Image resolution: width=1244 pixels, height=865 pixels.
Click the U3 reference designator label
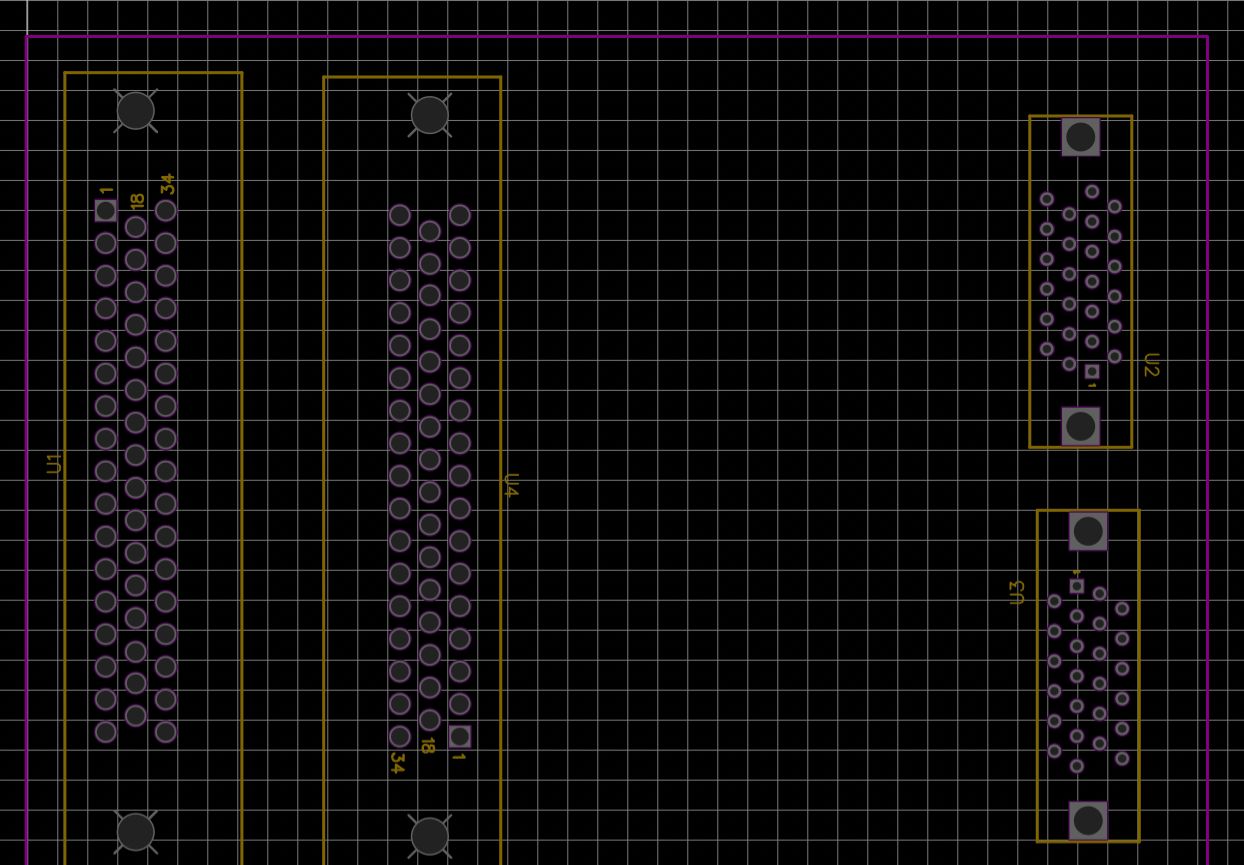point(1017,592)
